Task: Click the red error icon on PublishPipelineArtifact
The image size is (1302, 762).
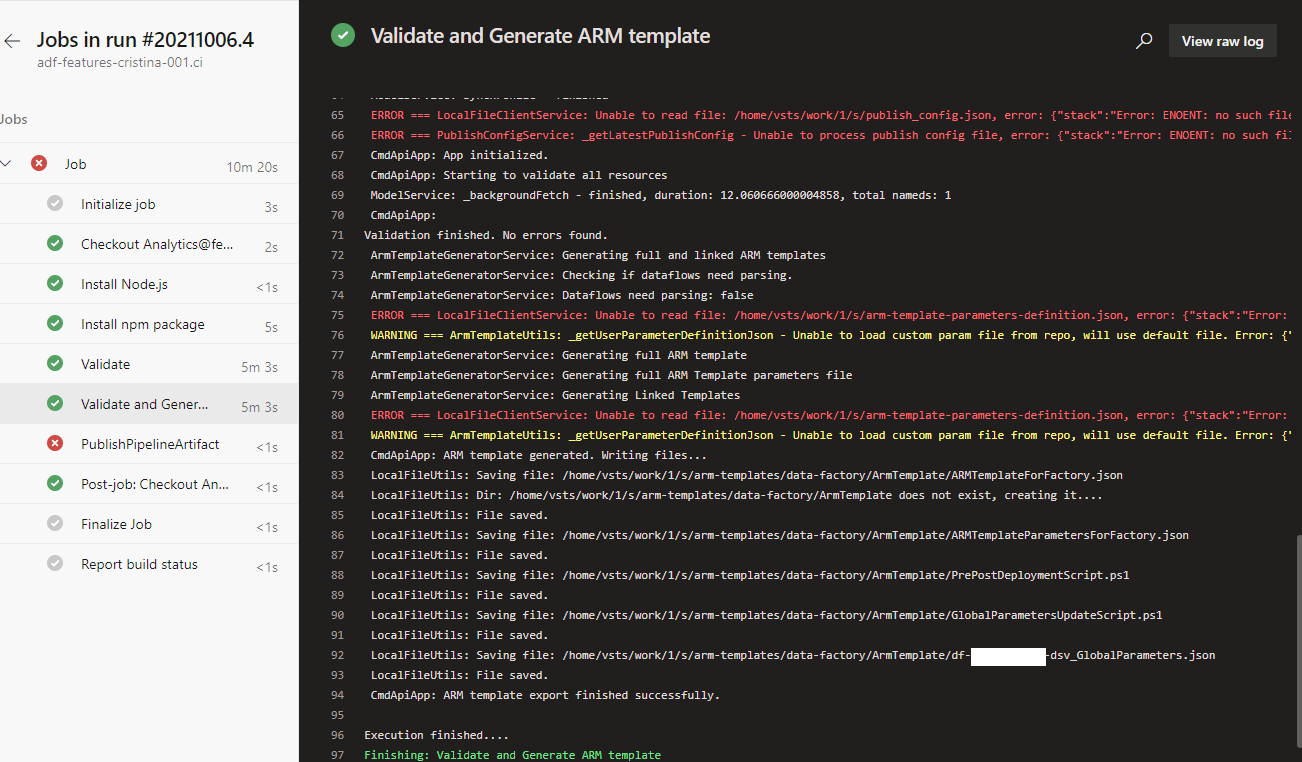Action: [55, 442]
